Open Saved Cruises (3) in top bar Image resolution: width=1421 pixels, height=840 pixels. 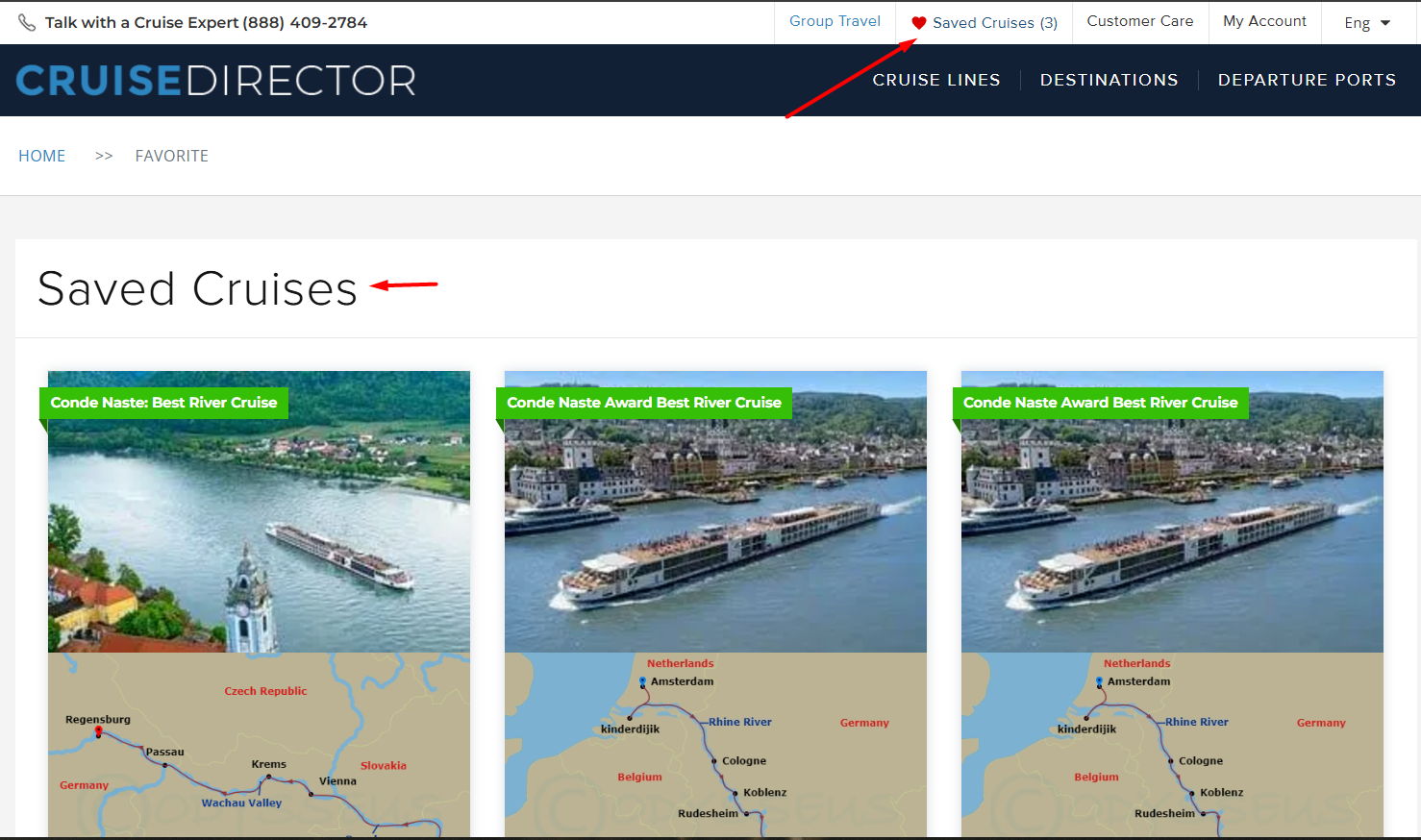994,23
